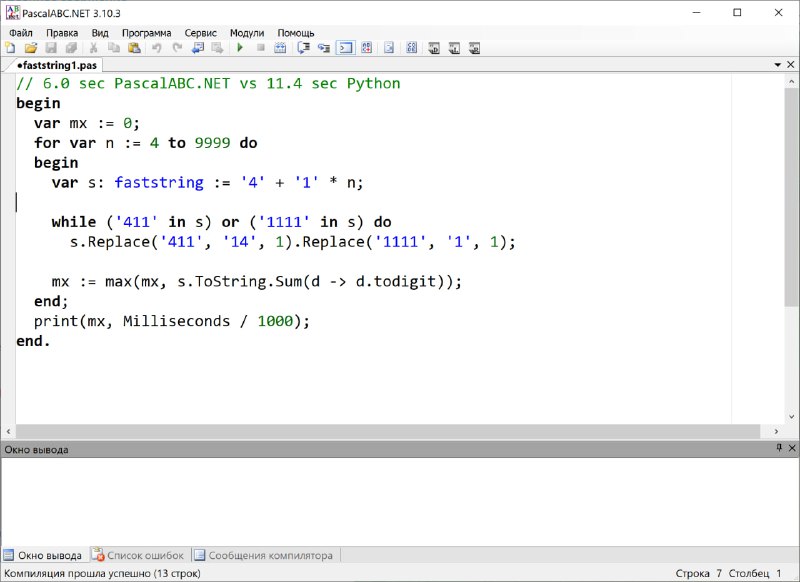Click the '9999' number in the for loop
This screenshot has width=800, height=582.
coord(212,142)
